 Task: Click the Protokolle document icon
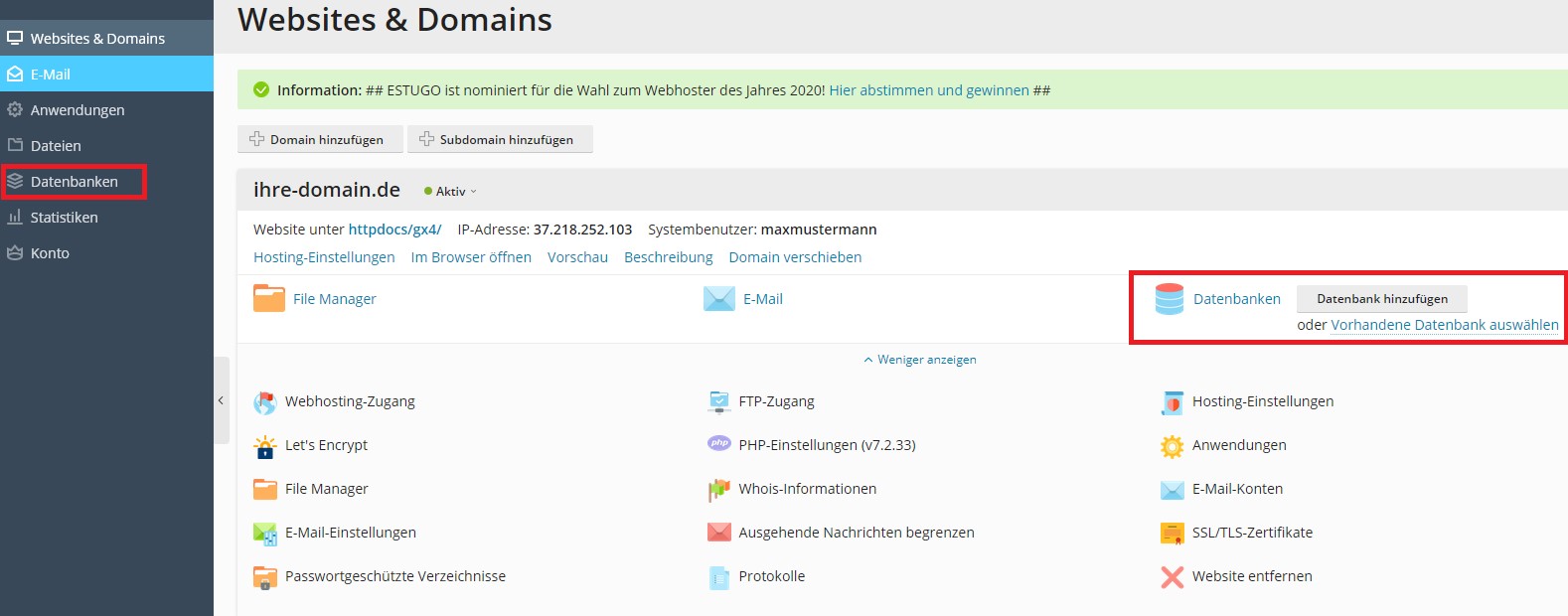click(x=718, y=577)
